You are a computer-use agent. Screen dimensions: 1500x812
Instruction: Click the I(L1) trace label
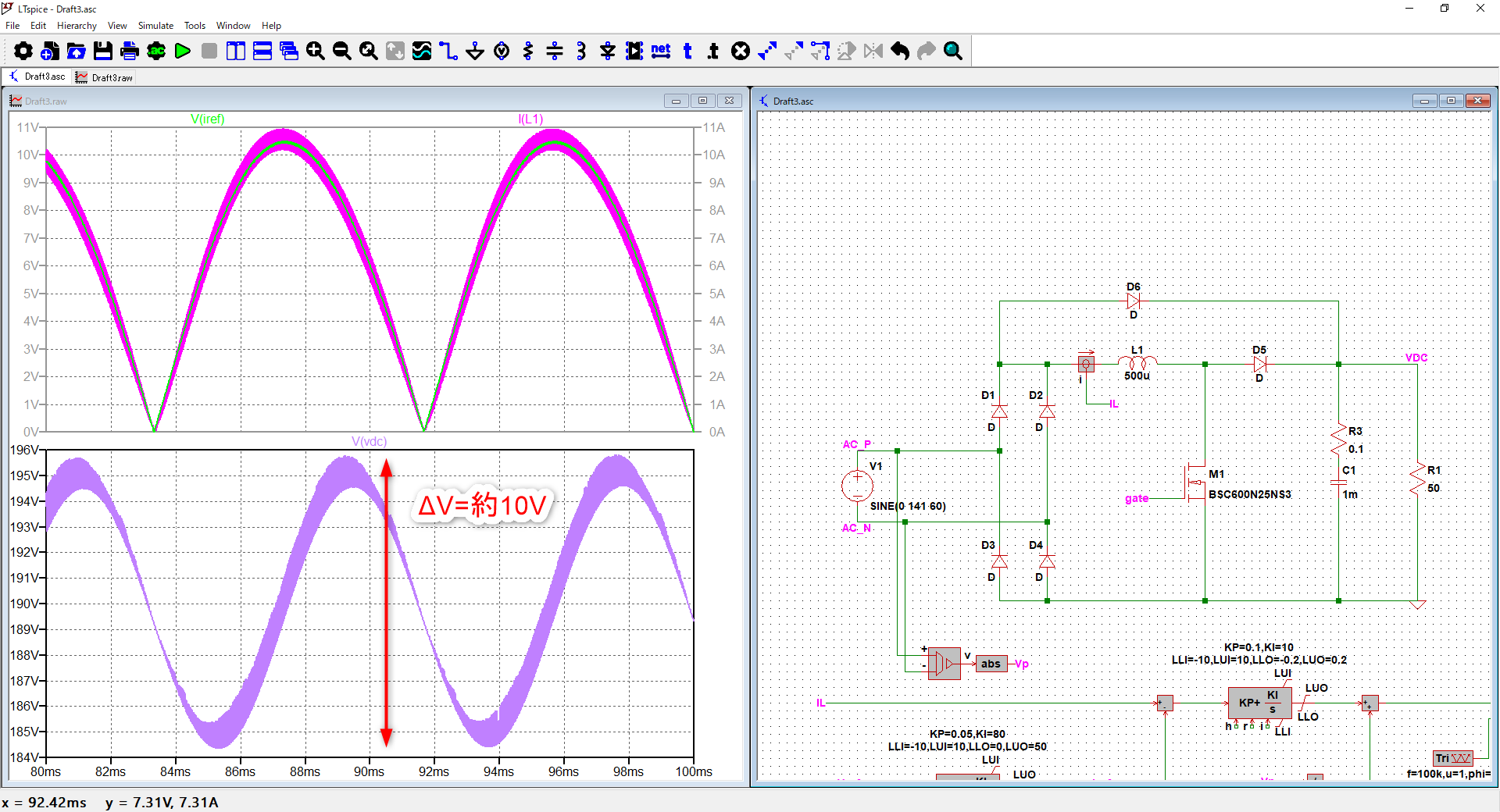530,119
